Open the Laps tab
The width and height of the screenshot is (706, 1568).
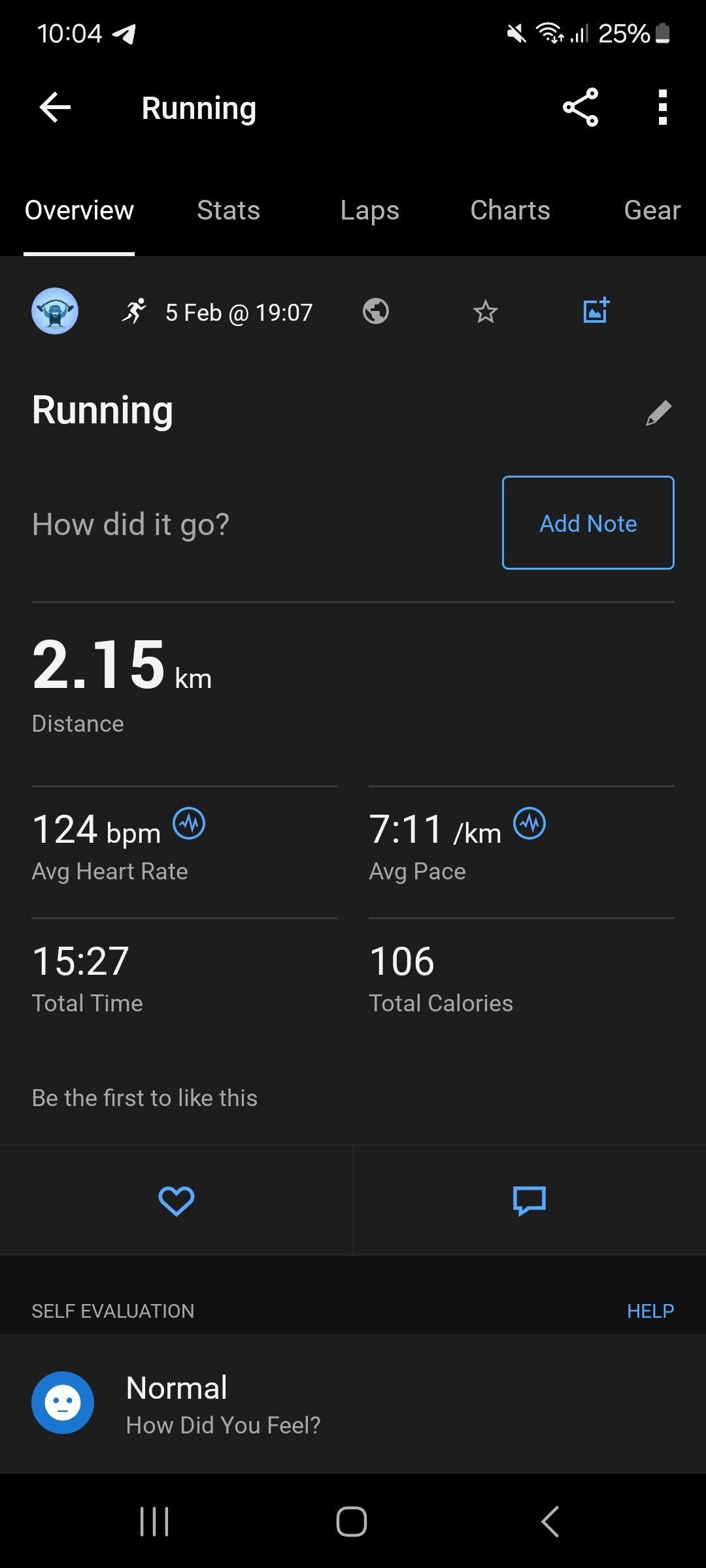pyautogui.click(x=369, y=210)
